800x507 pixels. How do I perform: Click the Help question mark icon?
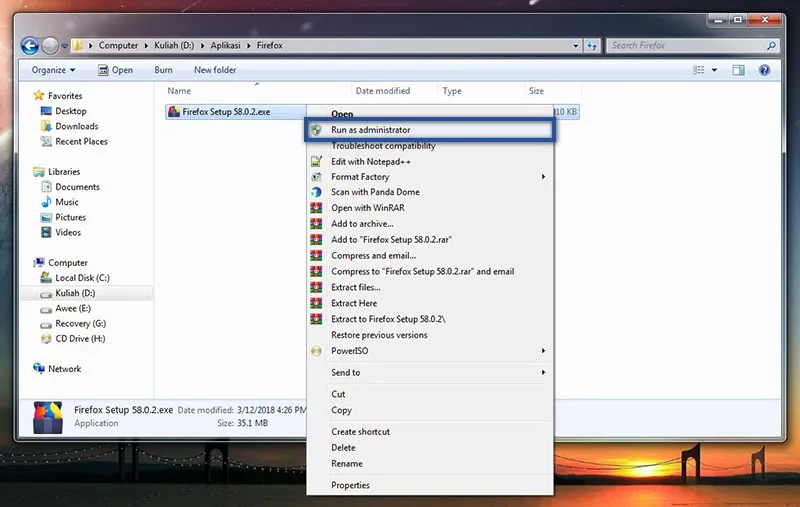pos(764,70)
